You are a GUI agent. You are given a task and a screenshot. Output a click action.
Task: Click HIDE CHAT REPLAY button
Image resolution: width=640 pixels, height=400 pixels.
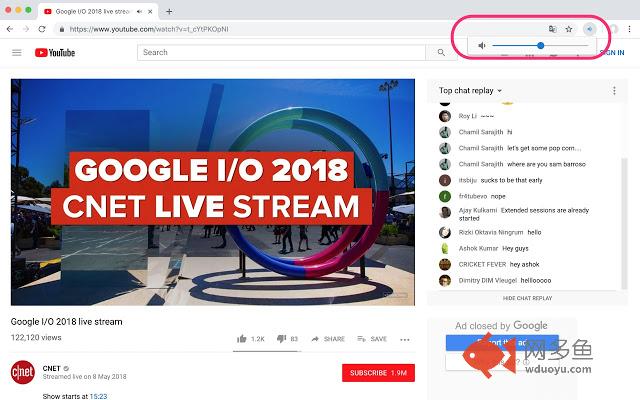[527, 298]
